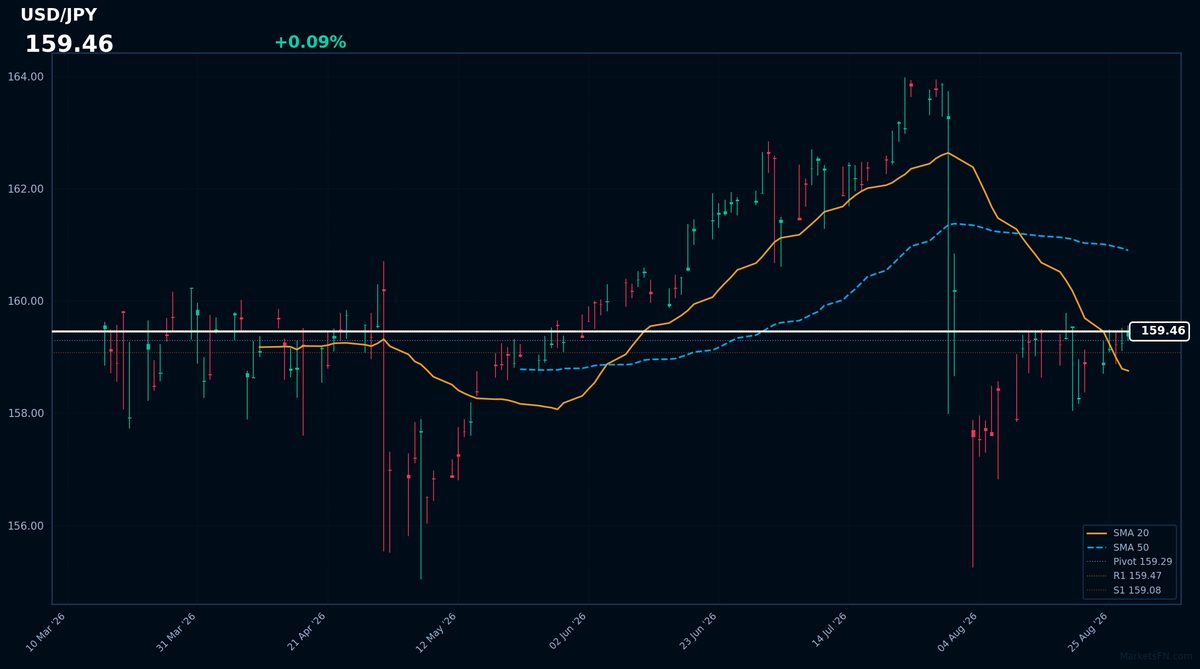Click the 159.46 current price tag on axis
1200x669 pixels.
(x=1159, y=331)
